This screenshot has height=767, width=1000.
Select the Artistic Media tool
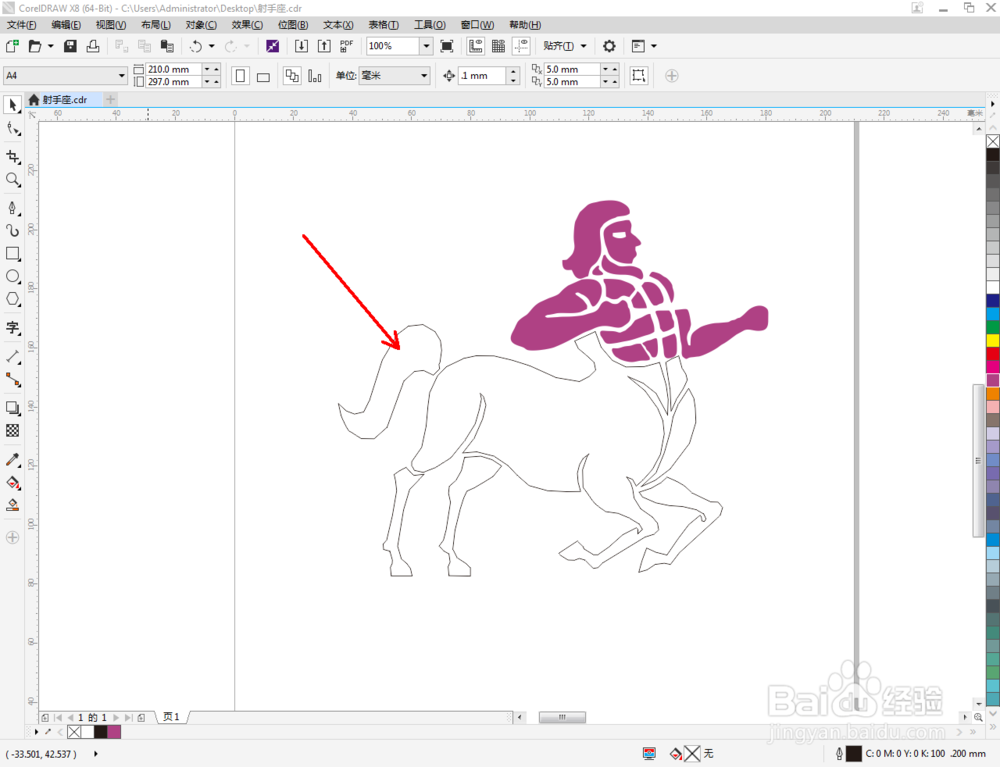12,231
